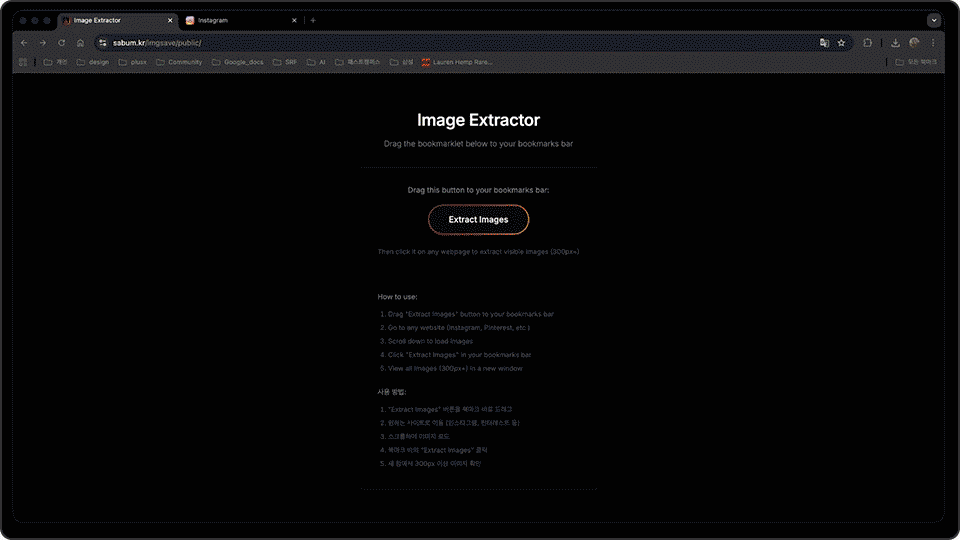Open the Google_docs bookmarks folder
960x540 pixels.
(238, 62)
